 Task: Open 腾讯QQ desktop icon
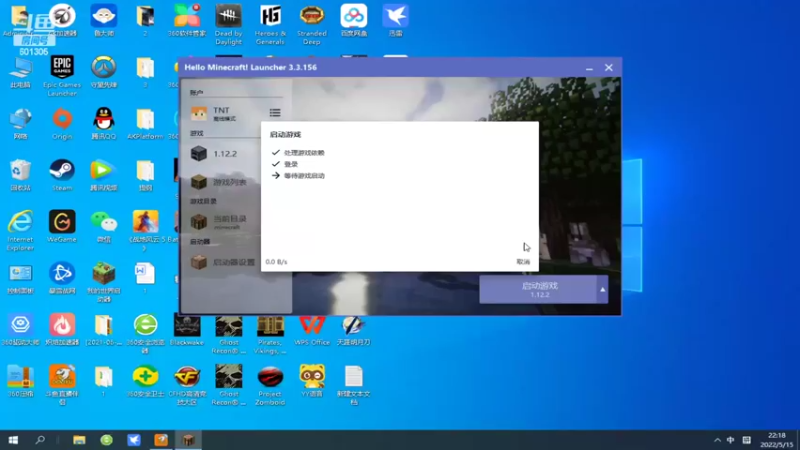[x=104, y=123]
